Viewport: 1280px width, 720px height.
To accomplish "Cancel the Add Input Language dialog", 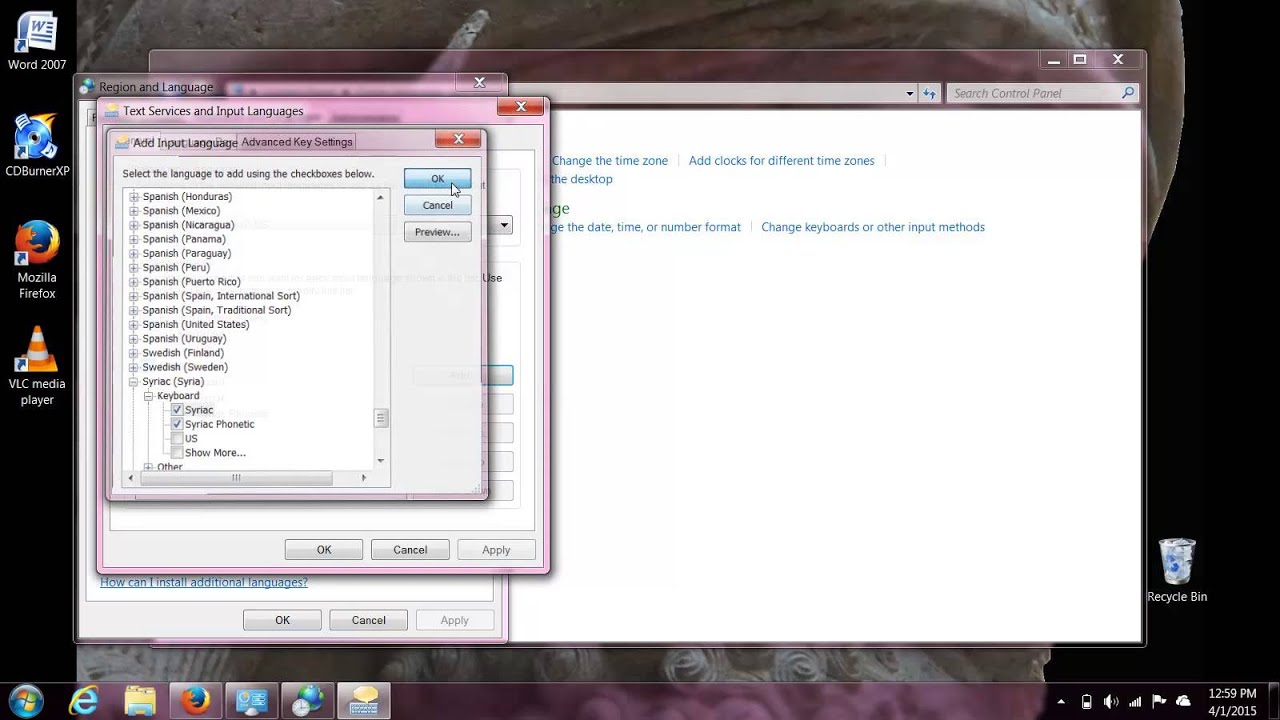I will pyautogui.click(x=437, y=205).
